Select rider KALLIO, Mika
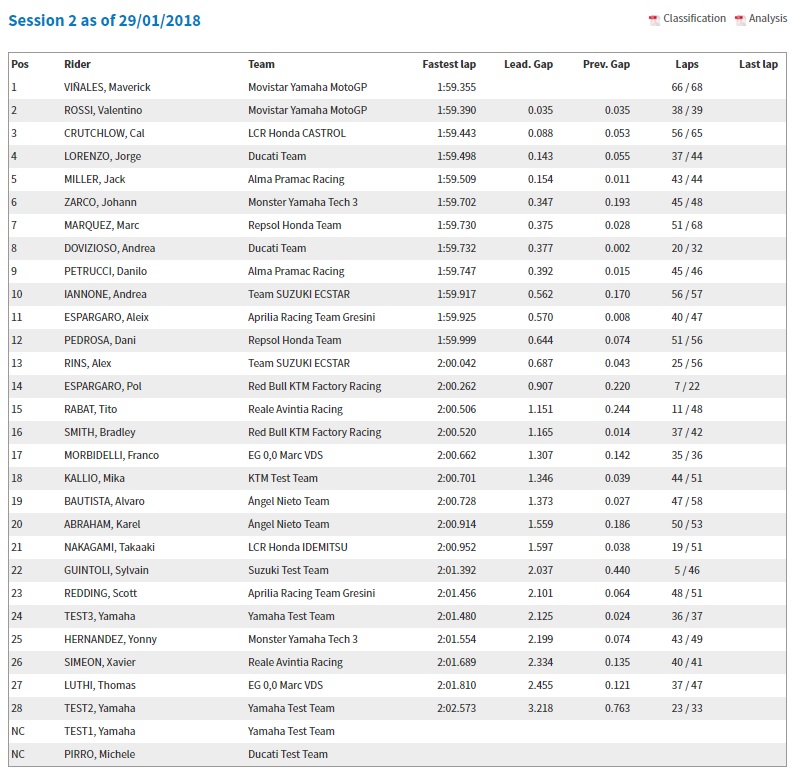800x779 pixels. pyautogui.click(x=94, y=478)
